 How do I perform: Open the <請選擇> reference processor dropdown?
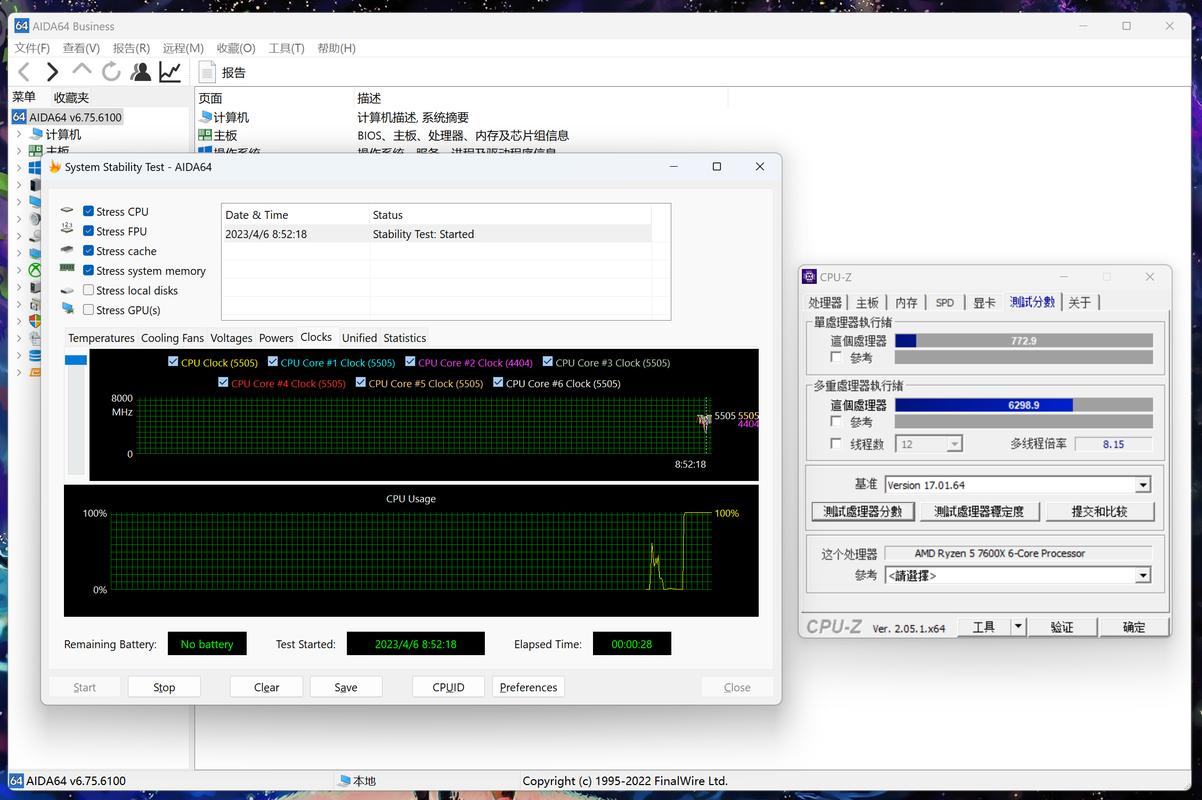pyautogui.click(x=1142, y=575)
